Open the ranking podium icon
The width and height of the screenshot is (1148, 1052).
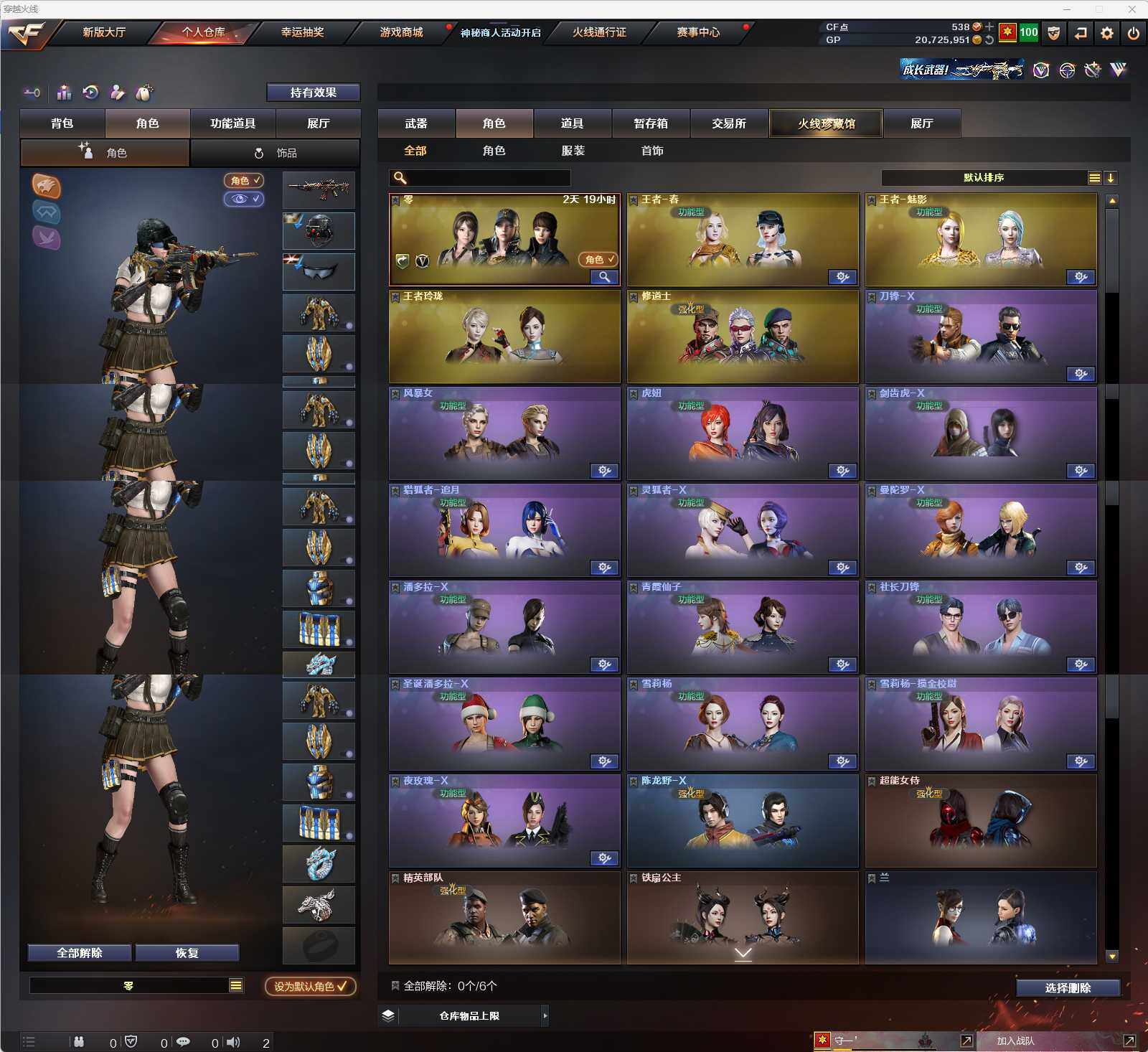point(65,93)
